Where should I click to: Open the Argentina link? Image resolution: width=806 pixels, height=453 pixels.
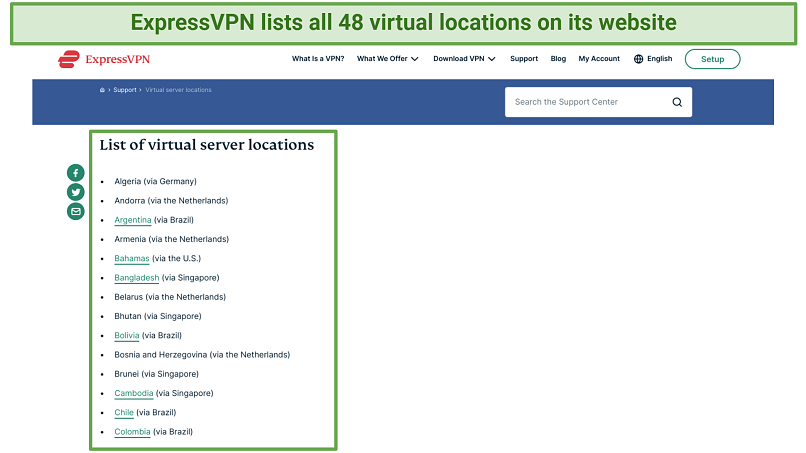(x=133, y=220)
